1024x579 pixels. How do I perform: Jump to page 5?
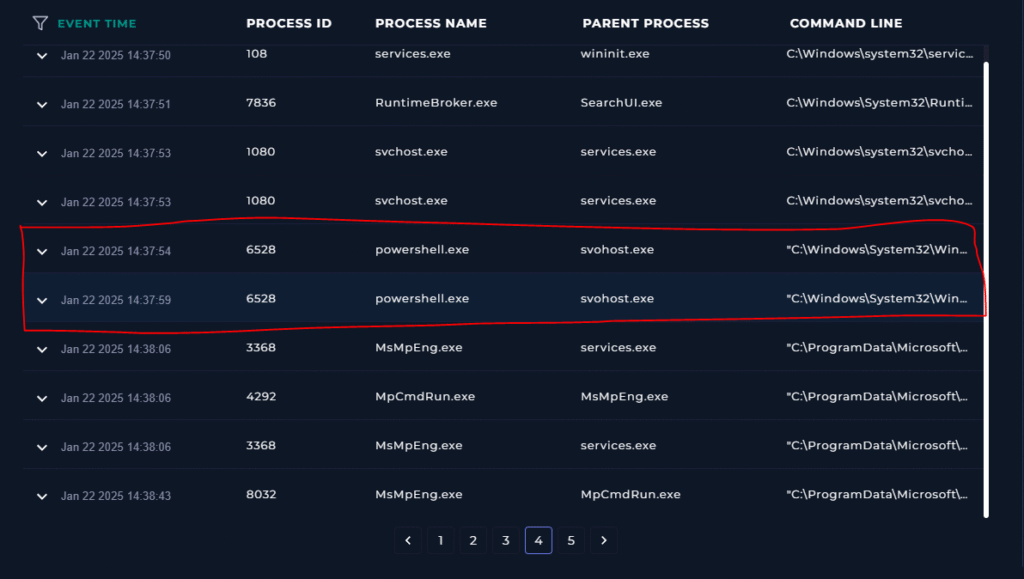(571, 540)
